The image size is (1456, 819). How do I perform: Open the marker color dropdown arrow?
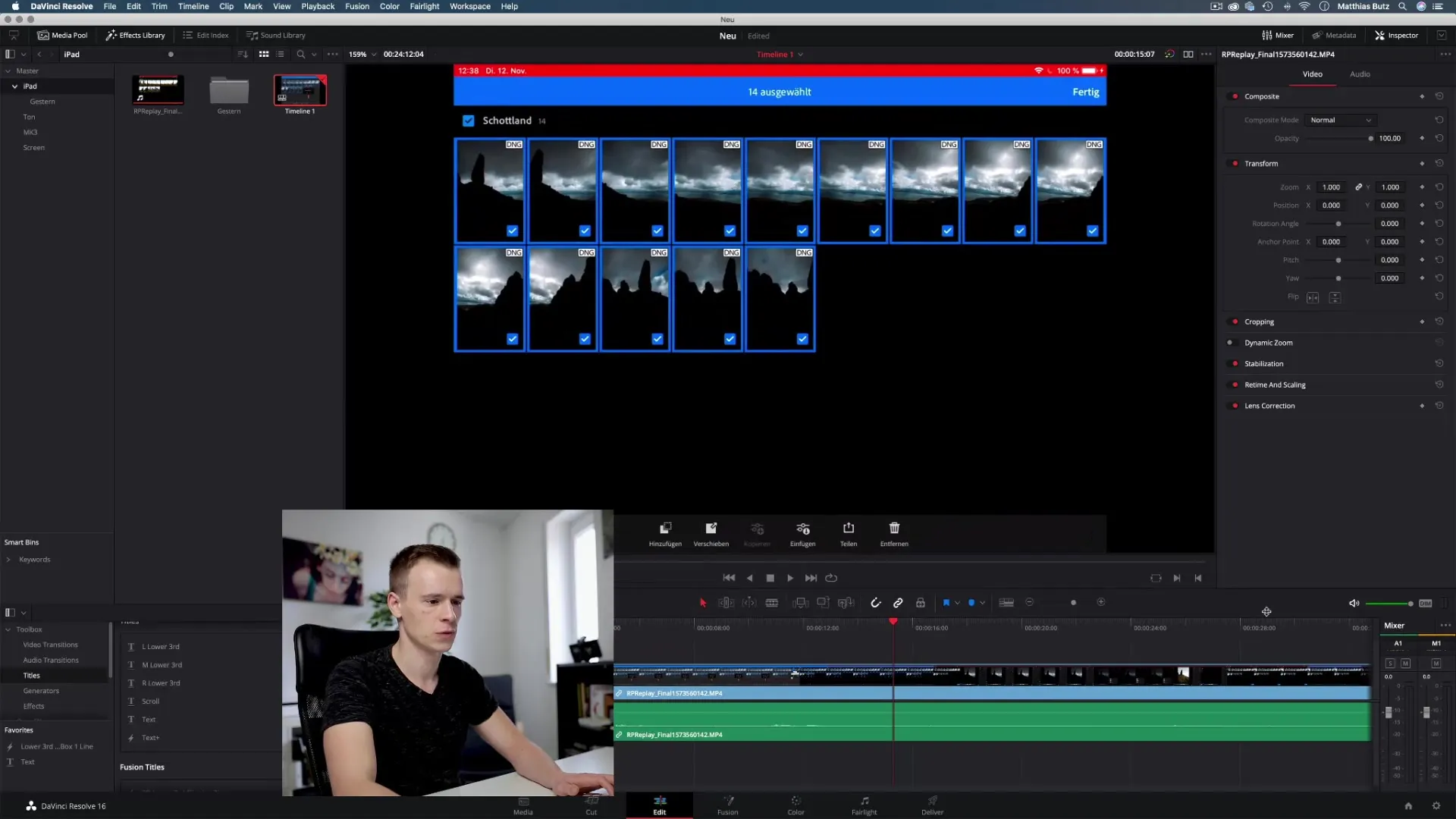click(983, 603)
